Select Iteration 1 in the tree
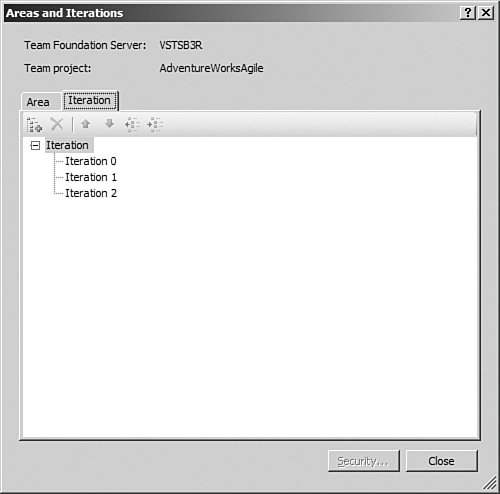Image resolution: width=500 pixels, height=494 pixels. 91,177
